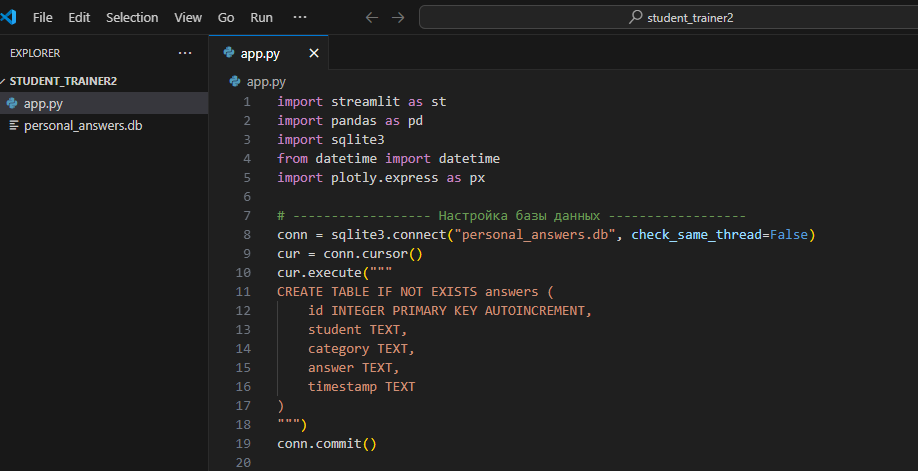Open the File menu
918x471 pixels.
coord(43,17)
